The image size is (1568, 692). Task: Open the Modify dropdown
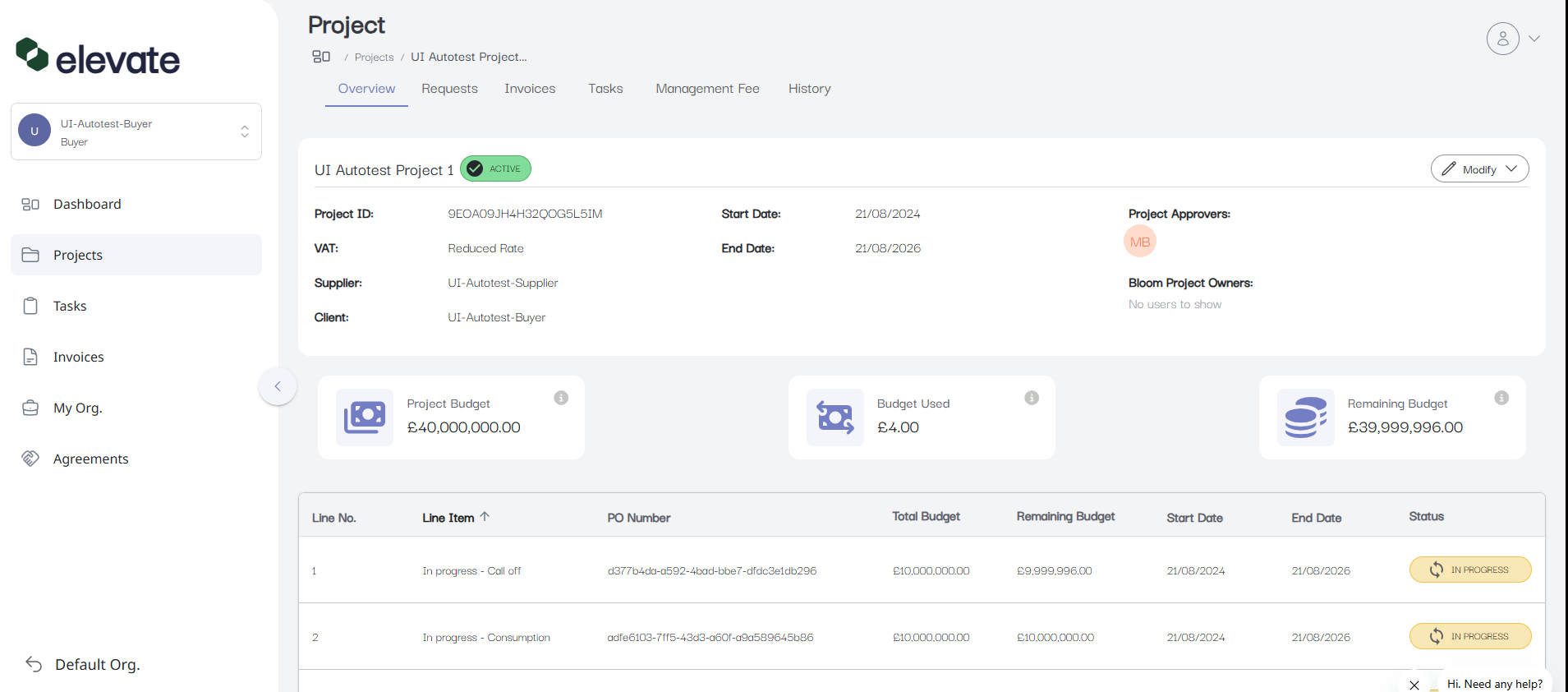pos(1480,168)
